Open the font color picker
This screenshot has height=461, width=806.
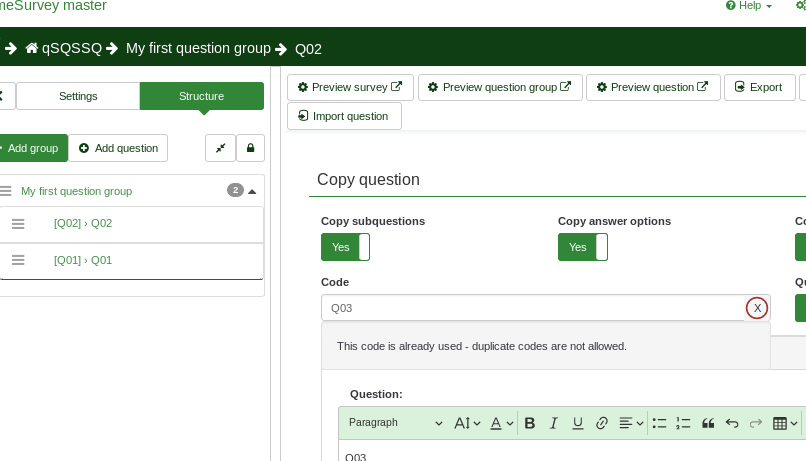(x=501, y=423)
